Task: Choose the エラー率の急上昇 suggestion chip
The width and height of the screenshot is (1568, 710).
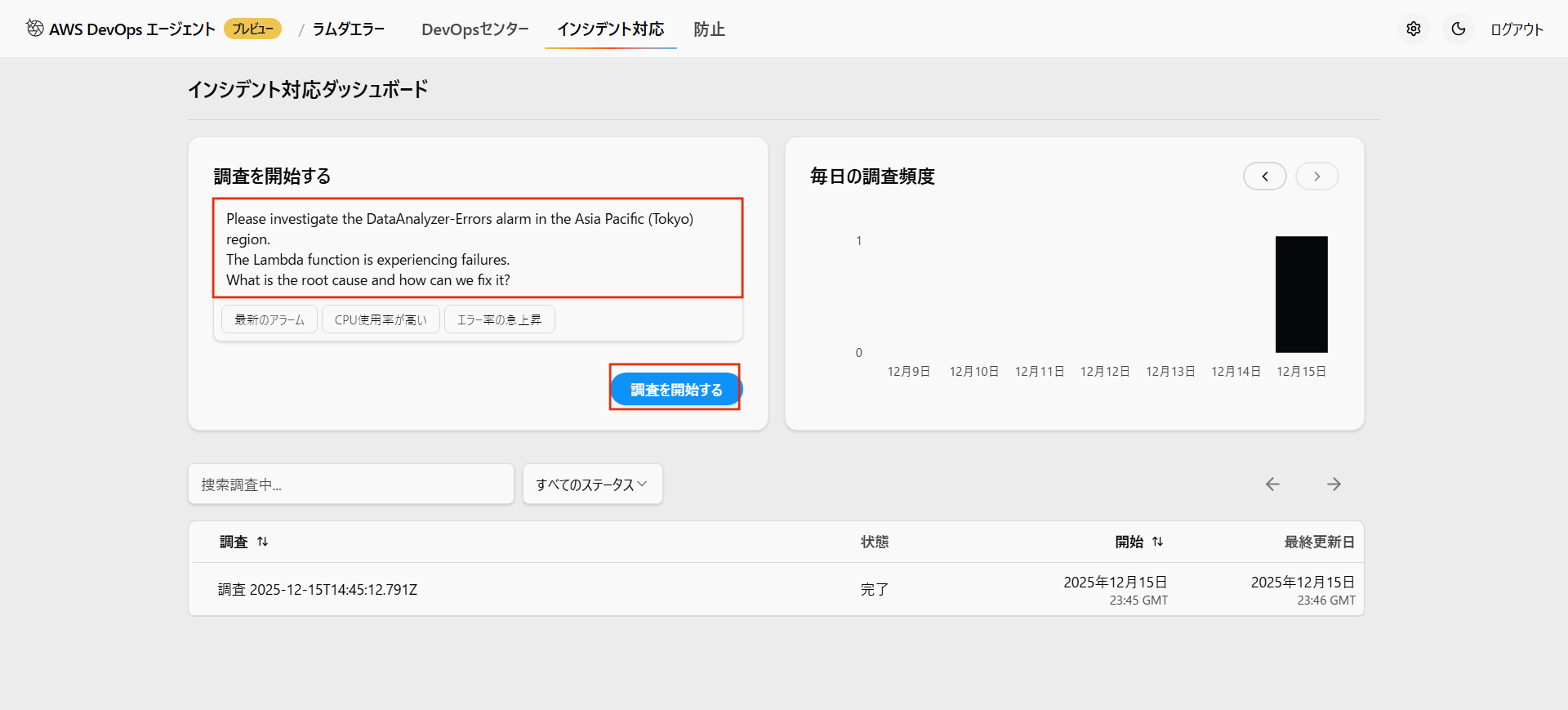Action: [499, 319]
